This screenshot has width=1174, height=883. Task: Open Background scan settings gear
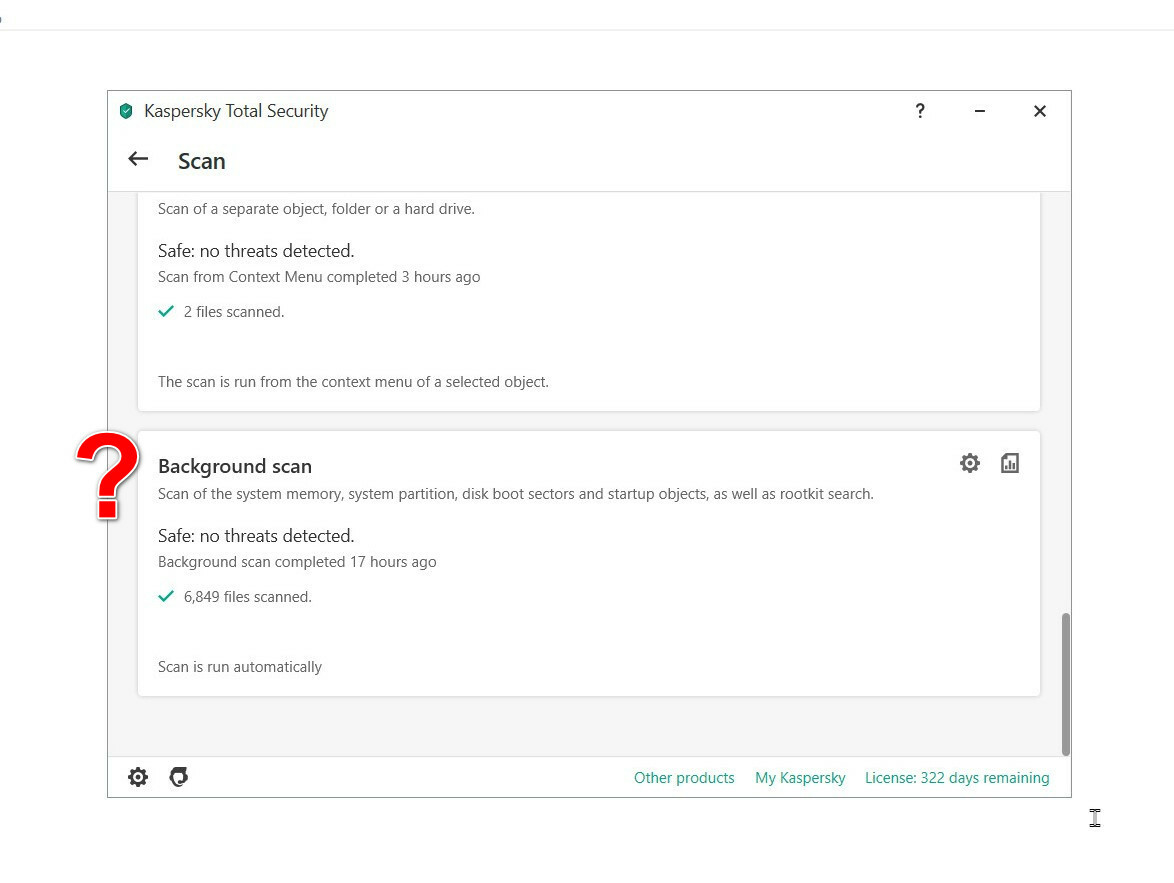click(x=970, y=463)
